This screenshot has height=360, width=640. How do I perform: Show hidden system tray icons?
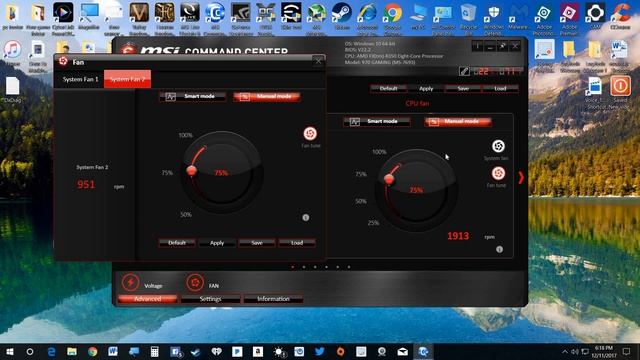564,351
